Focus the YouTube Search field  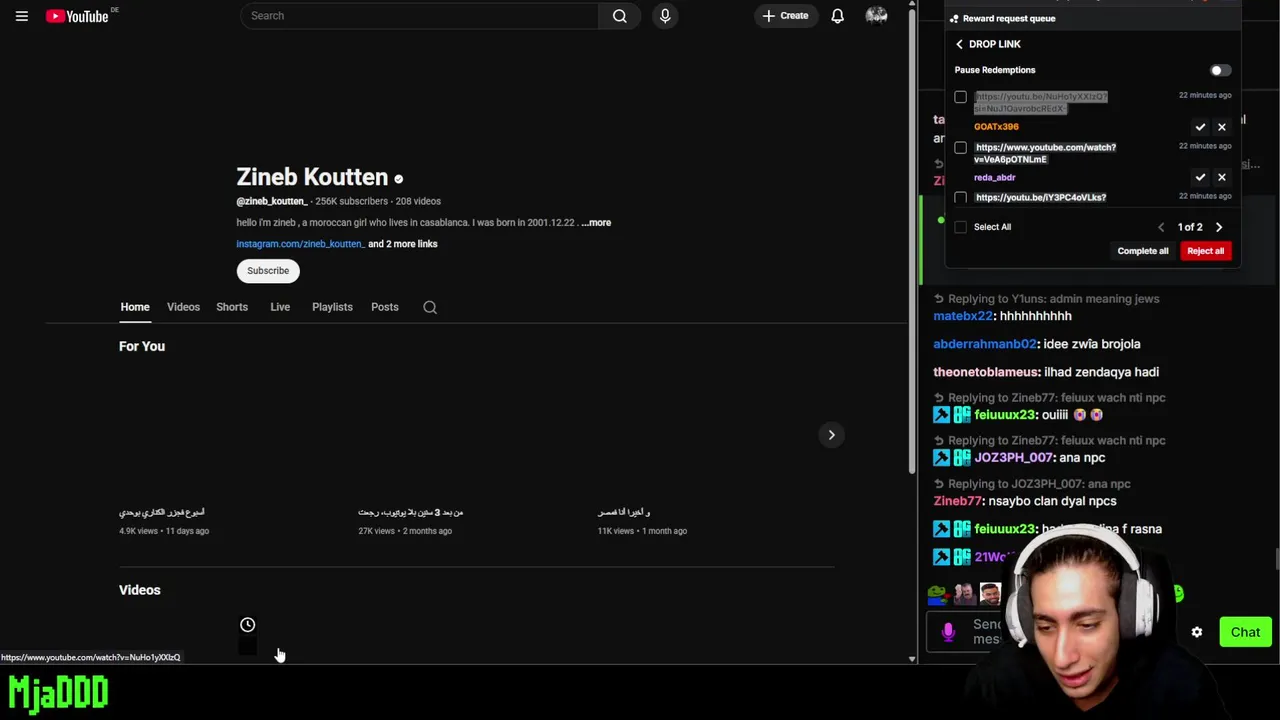coord(420,16)
